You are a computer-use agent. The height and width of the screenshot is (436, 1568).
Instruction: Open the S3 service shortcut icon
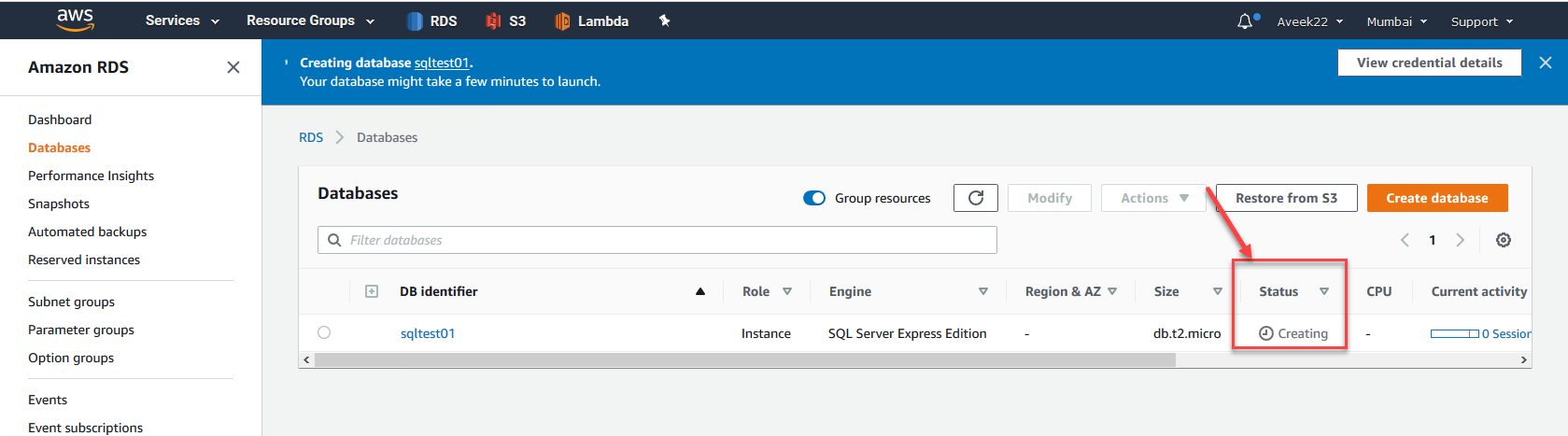click(494, 21)
